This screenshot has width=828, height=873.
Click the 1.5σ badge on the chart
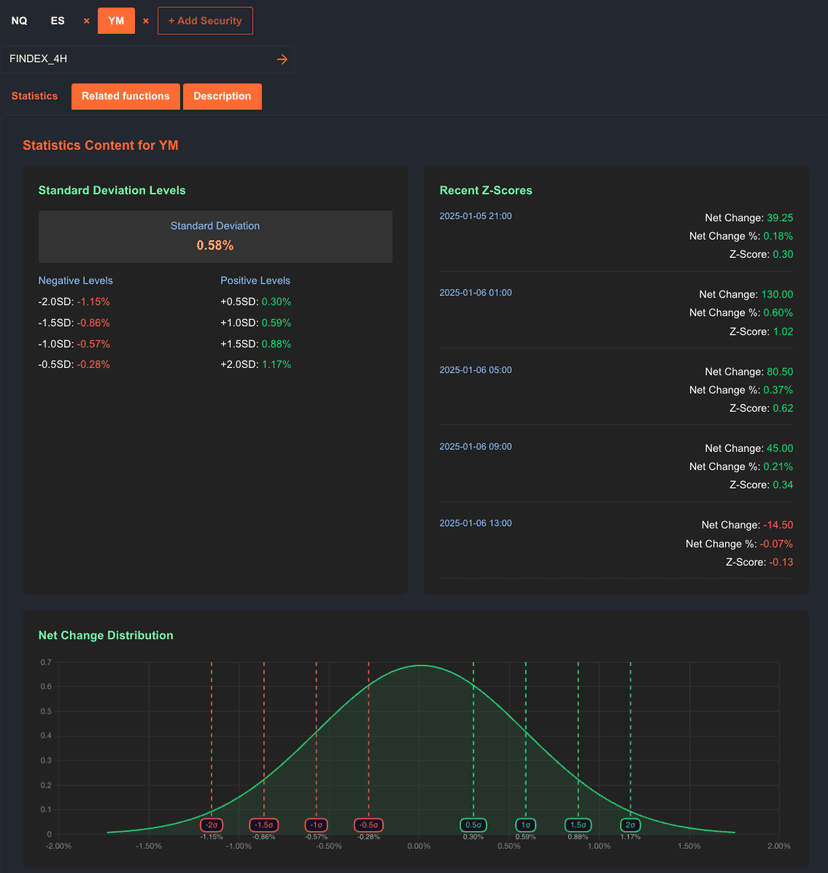click(x=577, y=825)
